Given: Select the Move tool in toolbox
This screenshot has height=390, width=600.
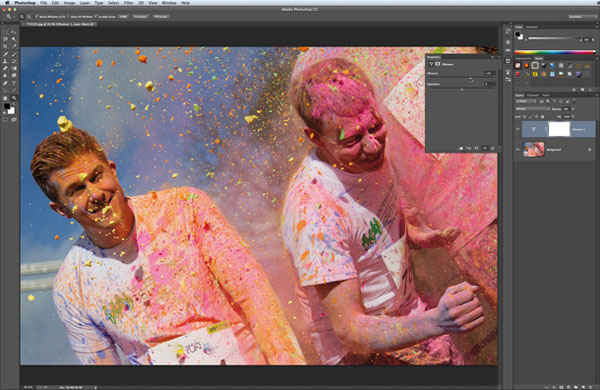Looking at the screenshot, I should coord(14,32).
